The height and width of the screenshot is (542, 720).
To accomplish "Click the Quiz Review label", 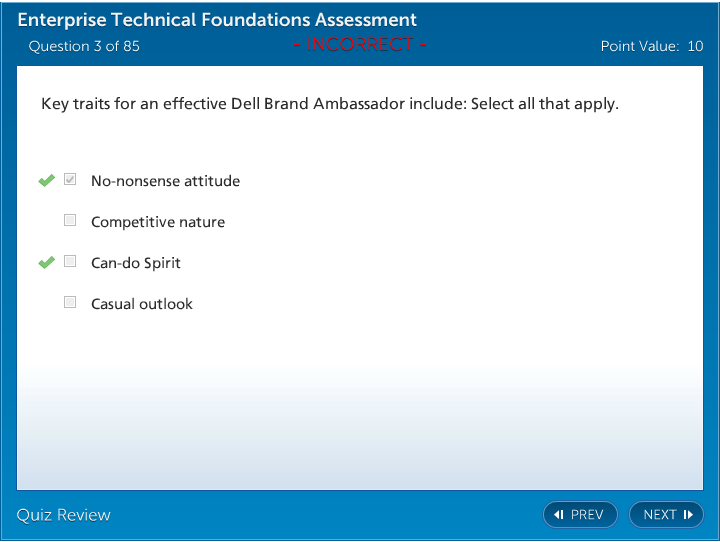I will tap(64, 515).
